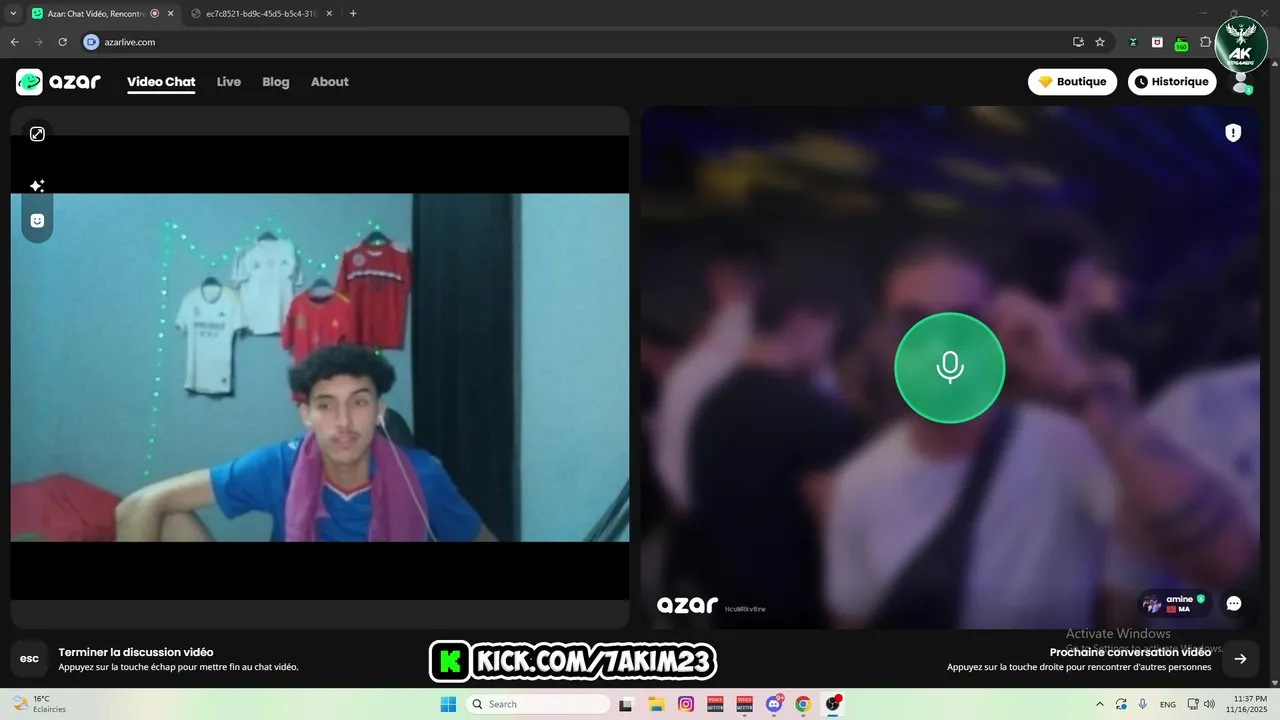Switch the ENG input language
Image resolution: width=1280 pixels, height=720 pixels.
click(x=1168, y=704)
